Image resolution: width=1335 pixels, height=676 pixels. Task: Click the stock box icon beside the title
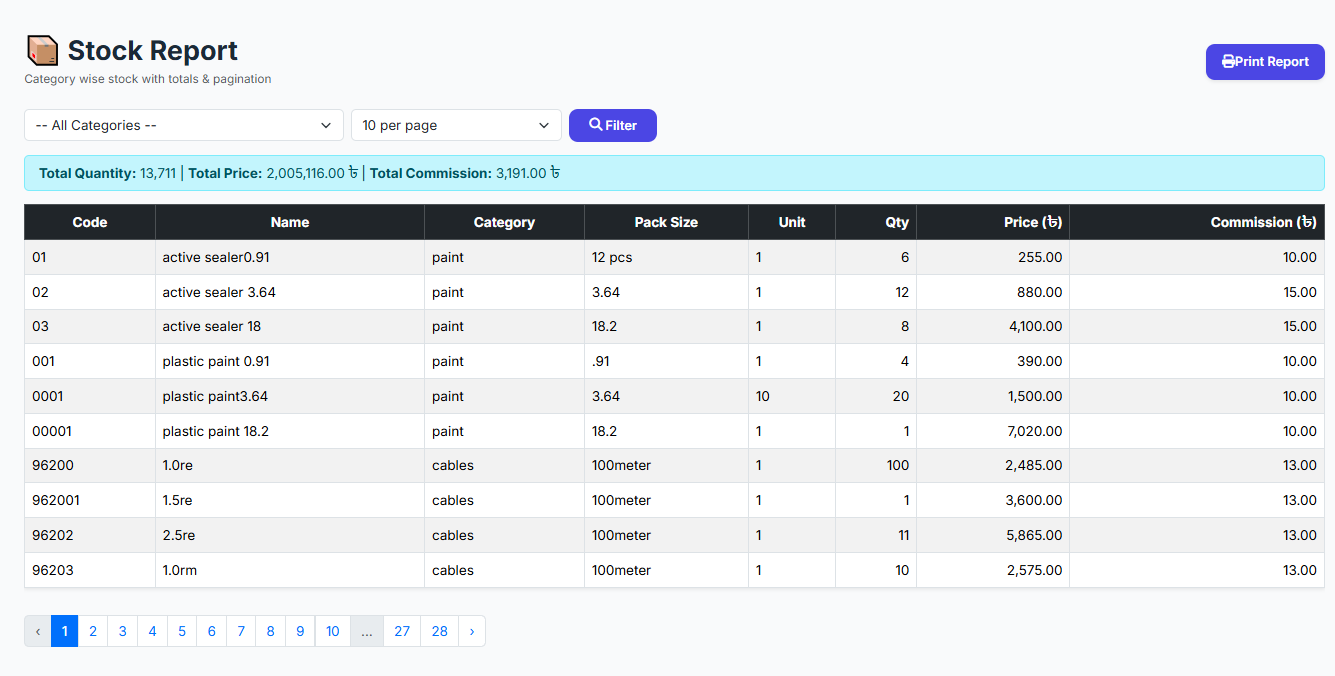click(x=43, y=51)
